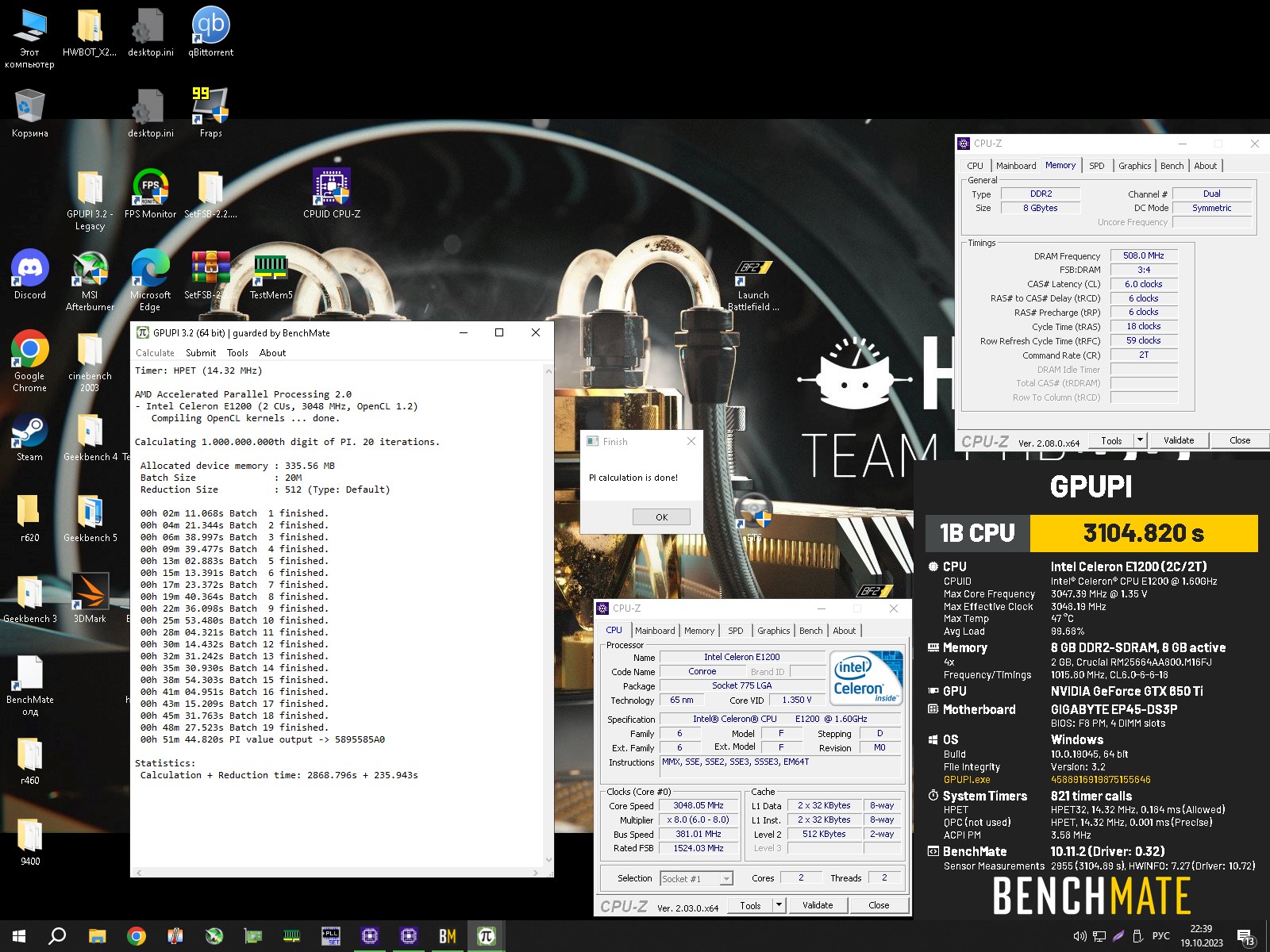Open the 3DMark desktop shortcut
This screenshot has width=1270, height=952.
click(90, 598)
